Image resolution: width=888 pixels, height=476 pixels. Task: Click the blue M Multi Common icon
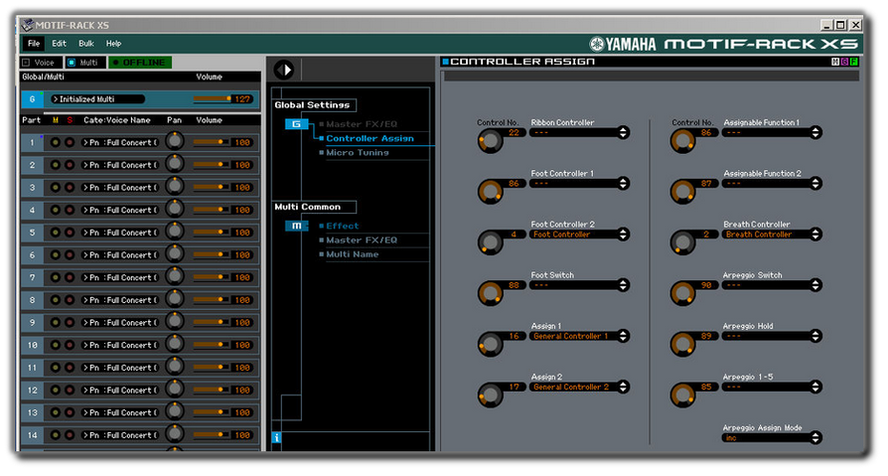click(296, 226)
